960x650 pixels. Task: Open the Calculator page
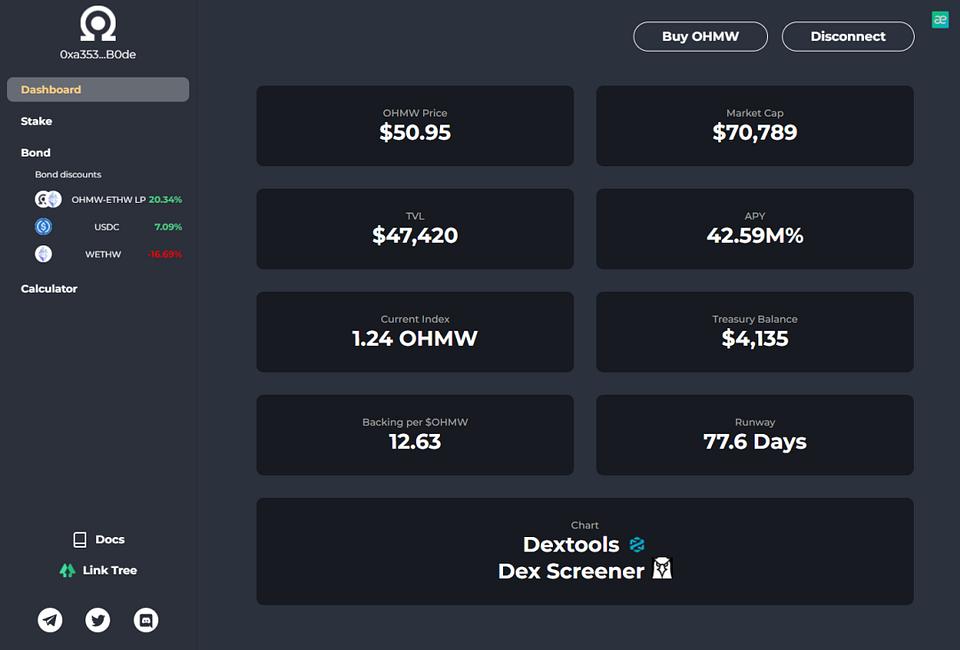click(x=49, y=288)
